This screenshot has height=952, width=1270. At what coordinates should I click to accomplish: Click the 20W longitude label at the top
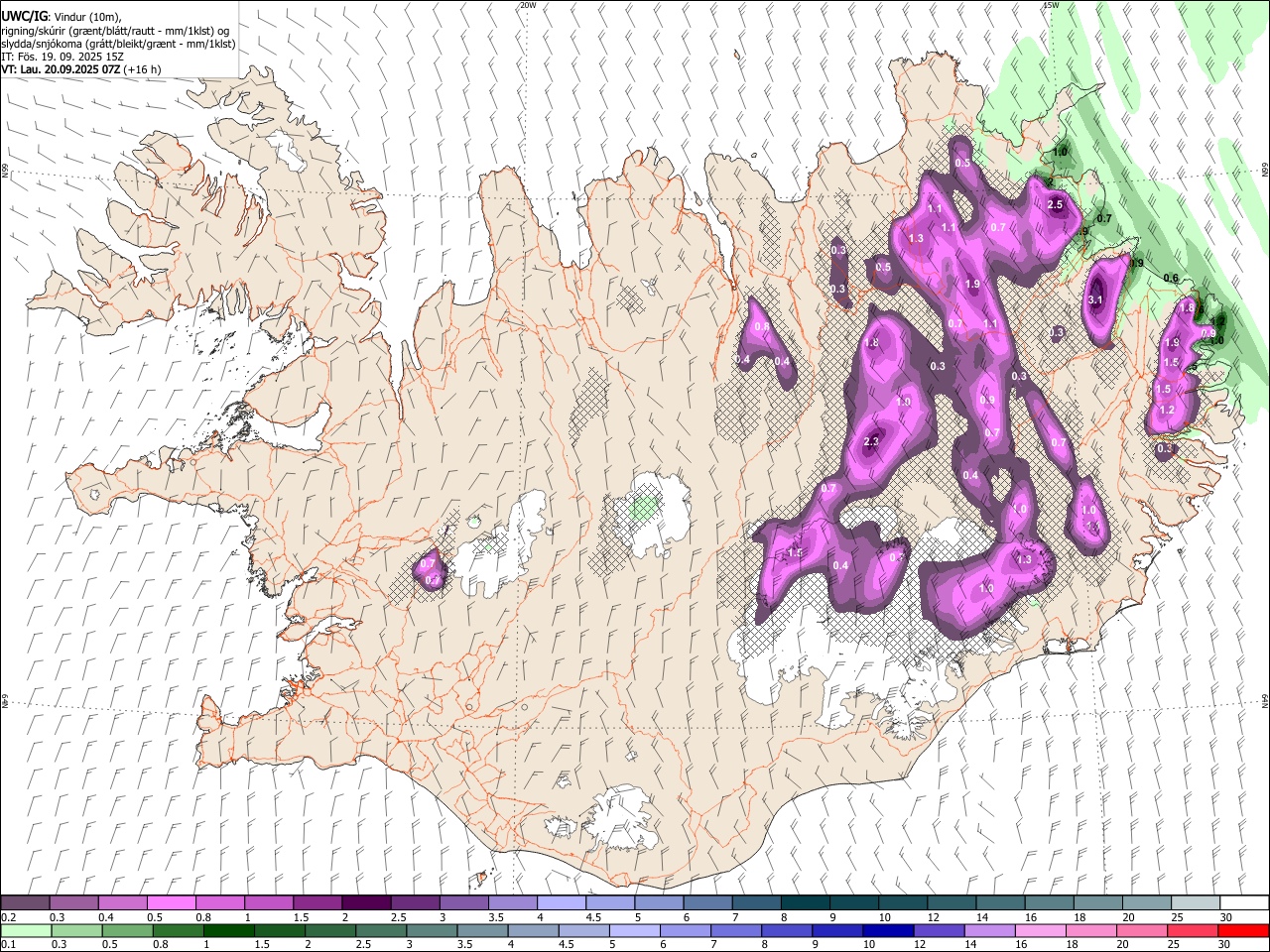[528, 5]
